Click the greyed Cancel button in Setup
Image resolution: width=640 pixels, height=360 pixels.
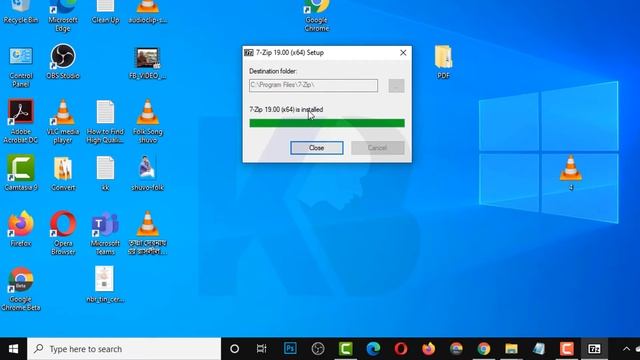(x=378, y=148)
